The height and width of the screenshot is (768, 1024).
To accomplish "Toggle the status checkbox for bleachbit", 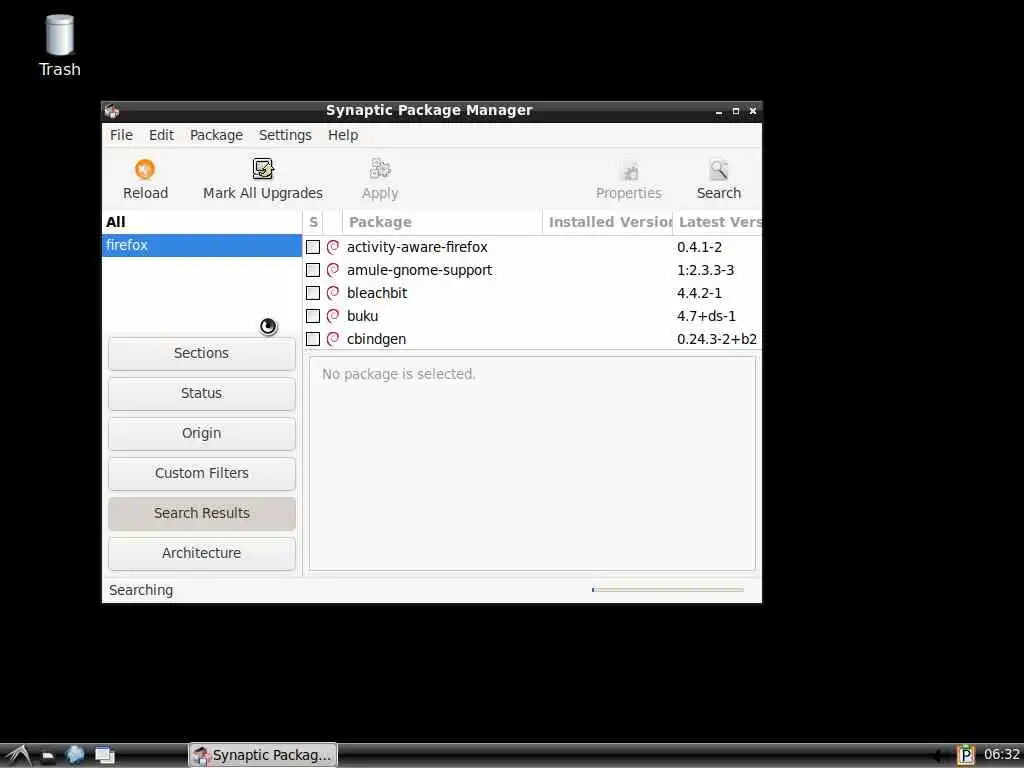I will [313, 293].
